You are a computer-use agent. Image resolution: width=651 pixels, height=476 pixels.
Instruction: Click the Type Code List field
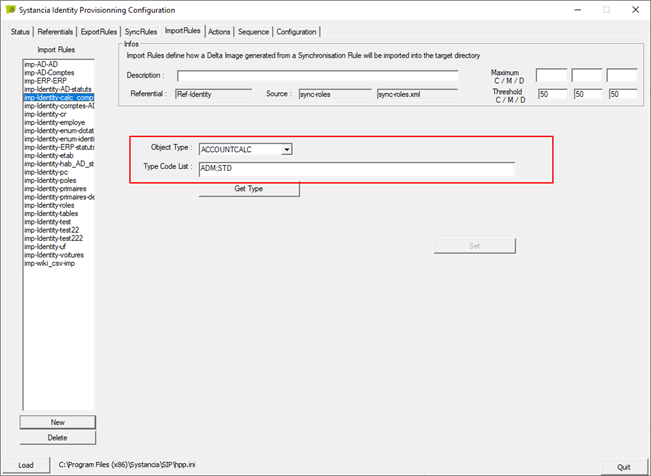pyautogui.click(x=357, y=169)
